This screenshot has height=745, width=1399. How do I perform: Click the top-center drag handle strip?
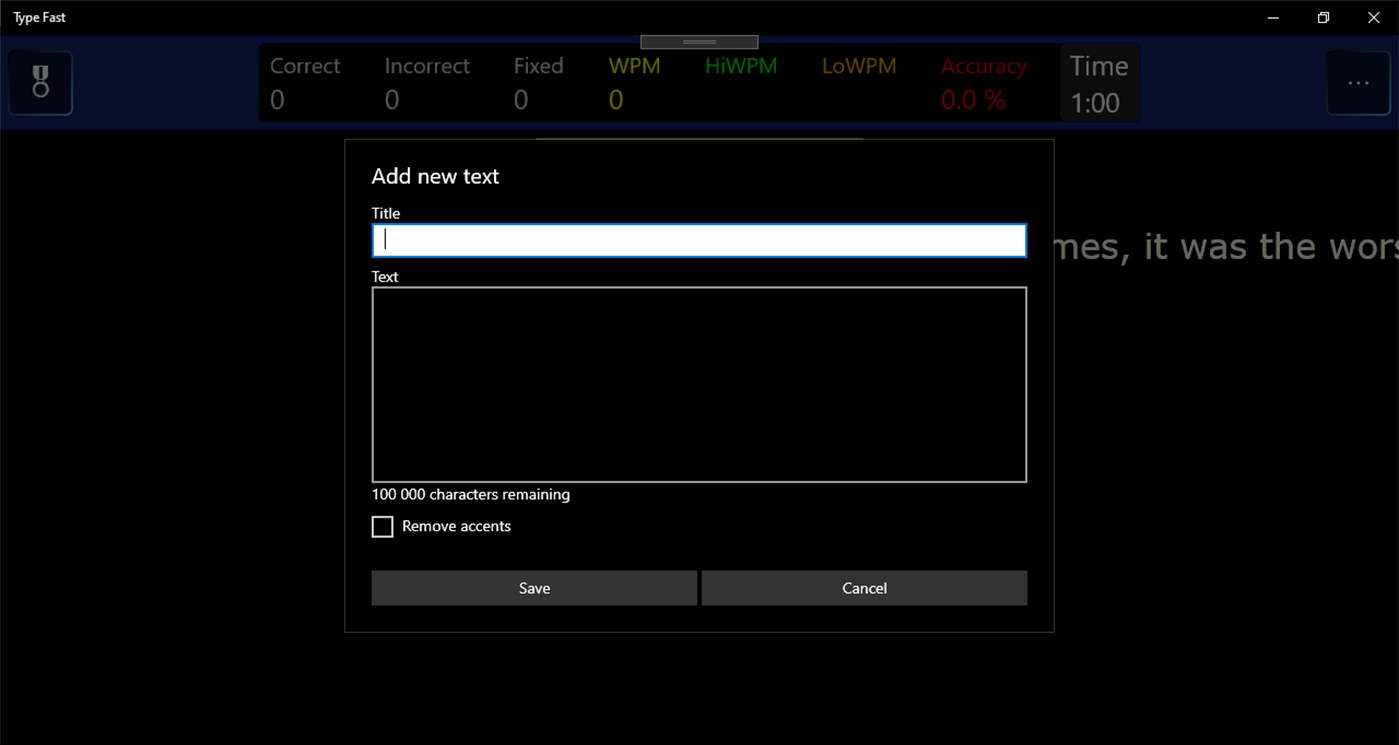(x=698, y=41)
